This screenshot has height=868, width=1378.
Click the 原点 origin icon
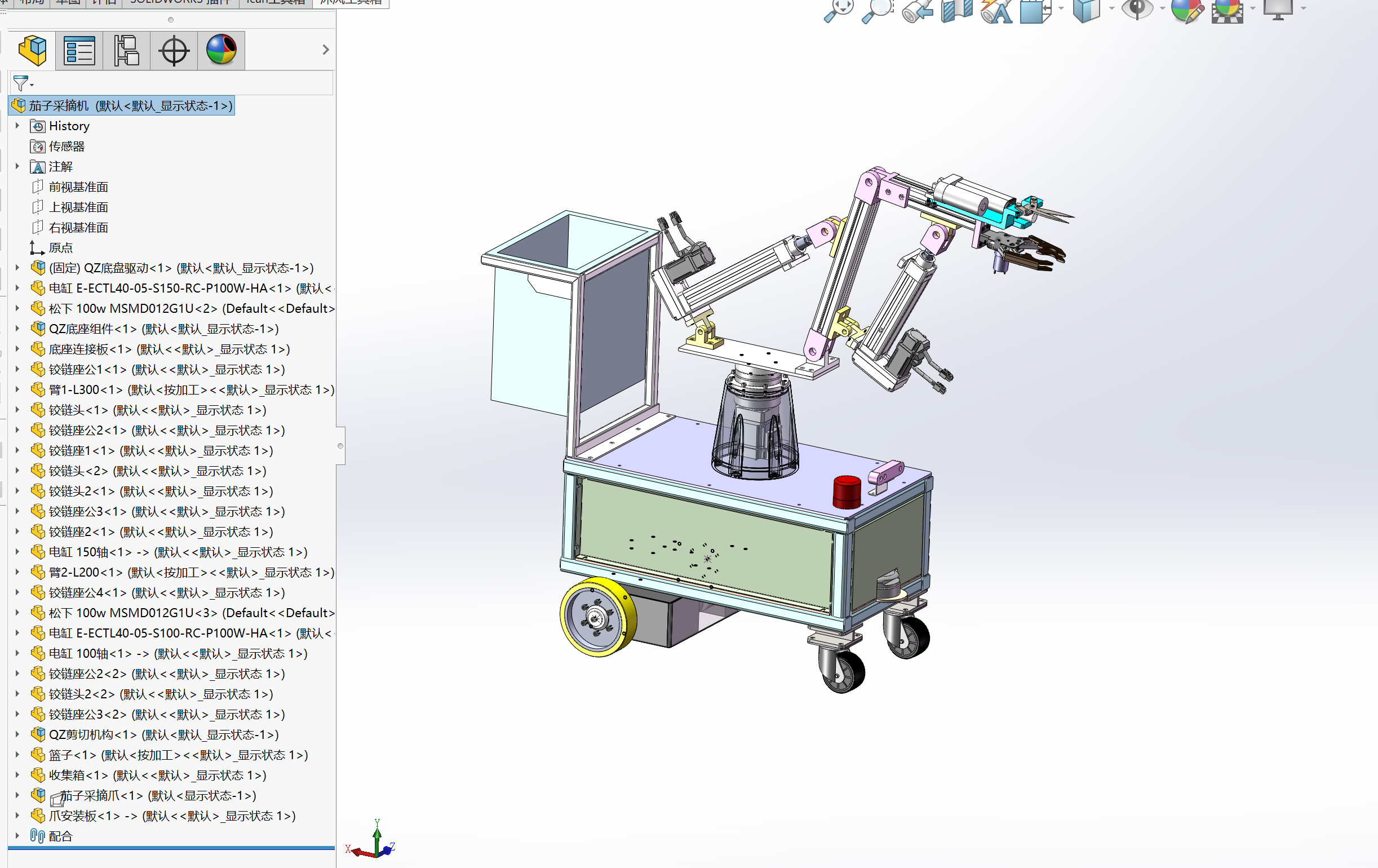37,248
